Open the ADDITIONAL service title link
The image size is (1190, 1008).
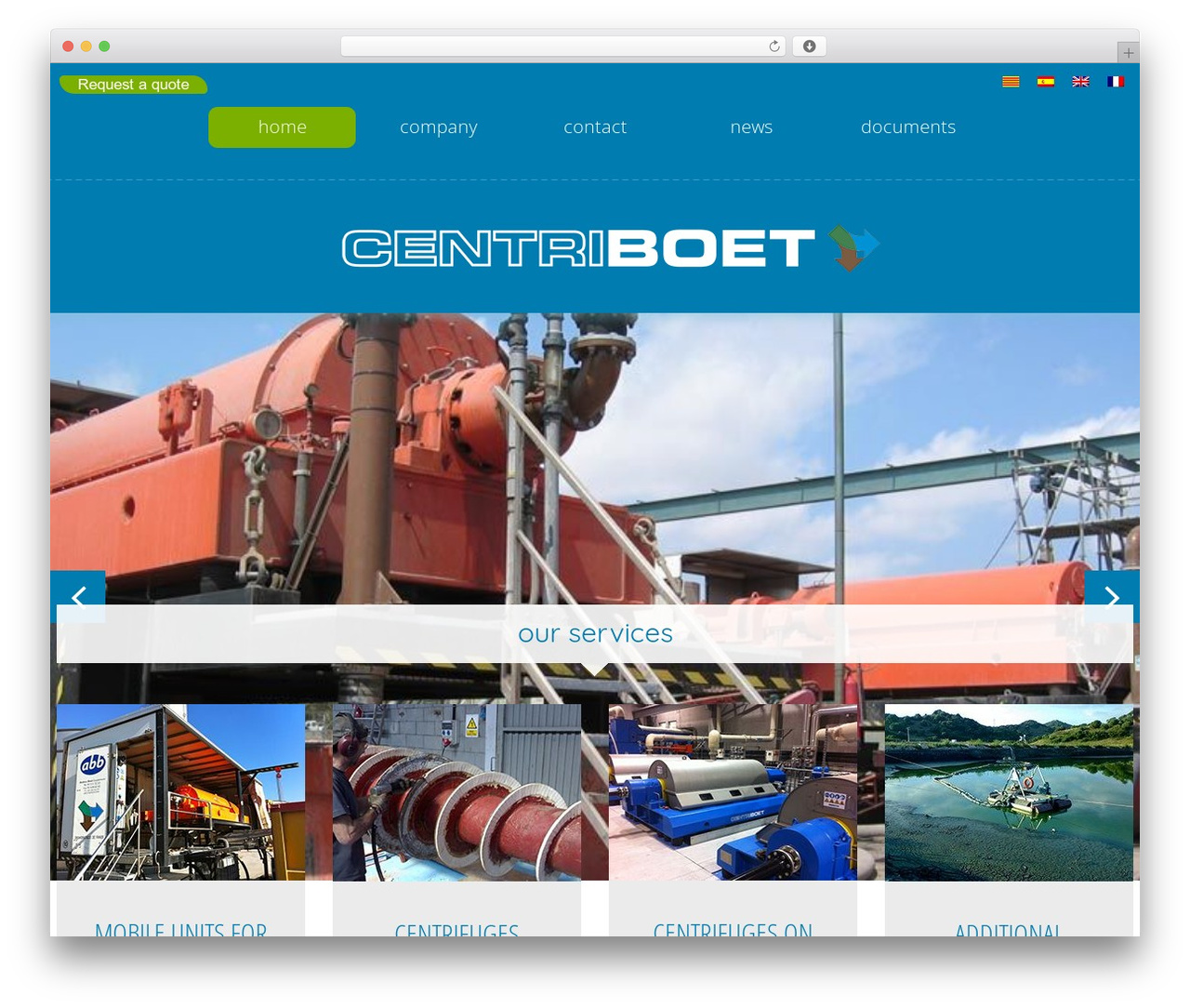pos(1009,929)
